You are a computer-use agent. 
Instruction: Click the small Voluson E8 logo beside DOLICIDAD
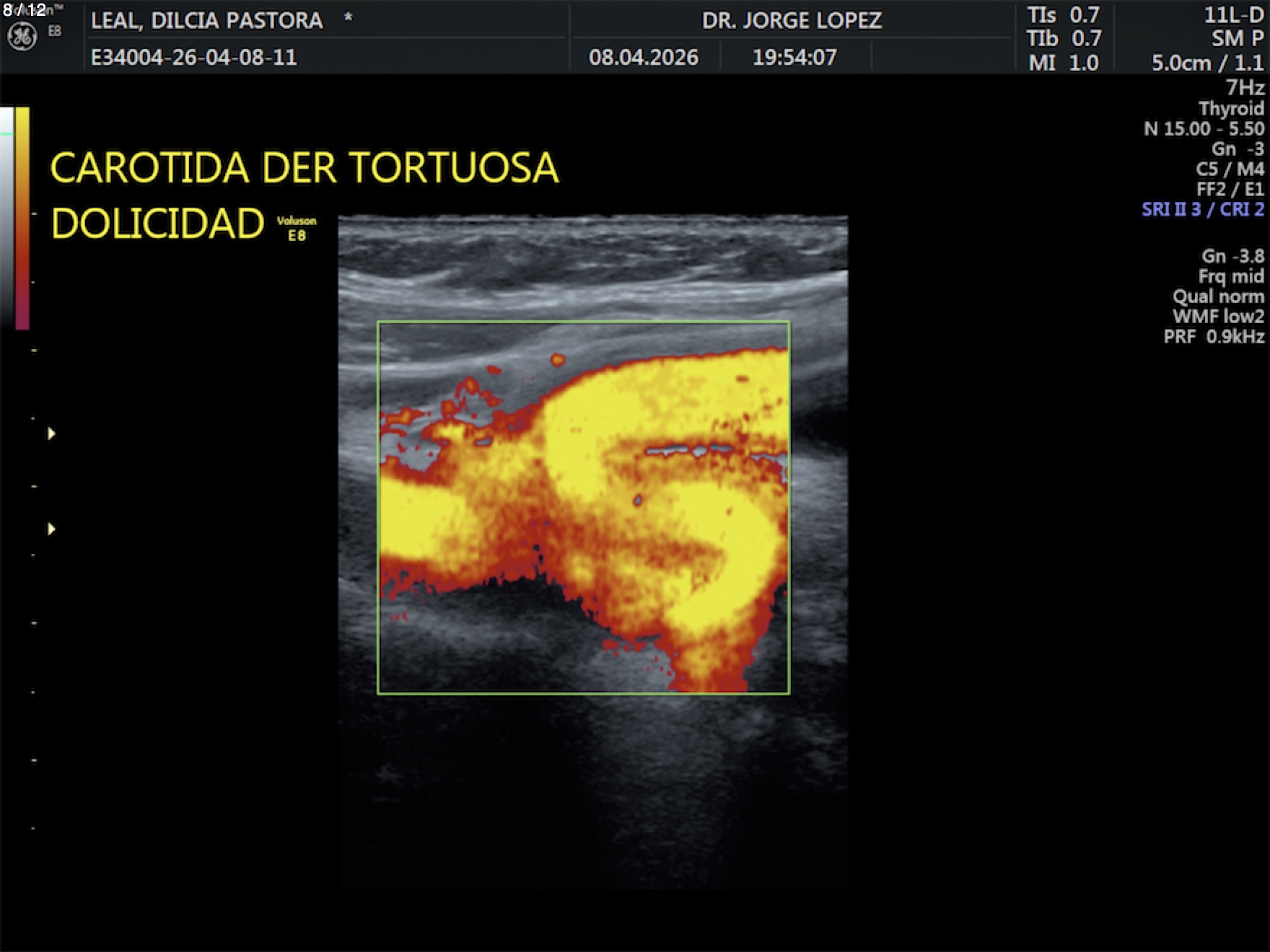[297, 228]
